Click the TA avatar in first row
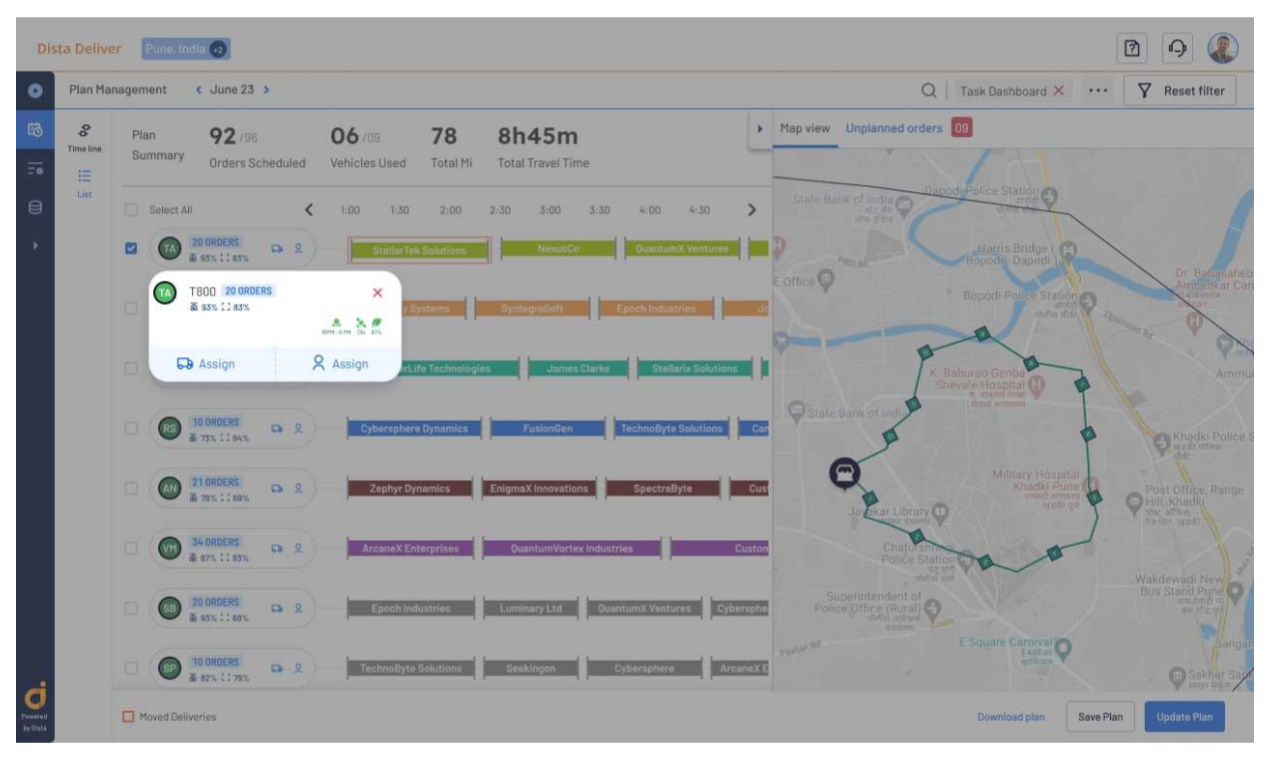The width and height of the screenshot is (1270, 760). tap(170, 248)
